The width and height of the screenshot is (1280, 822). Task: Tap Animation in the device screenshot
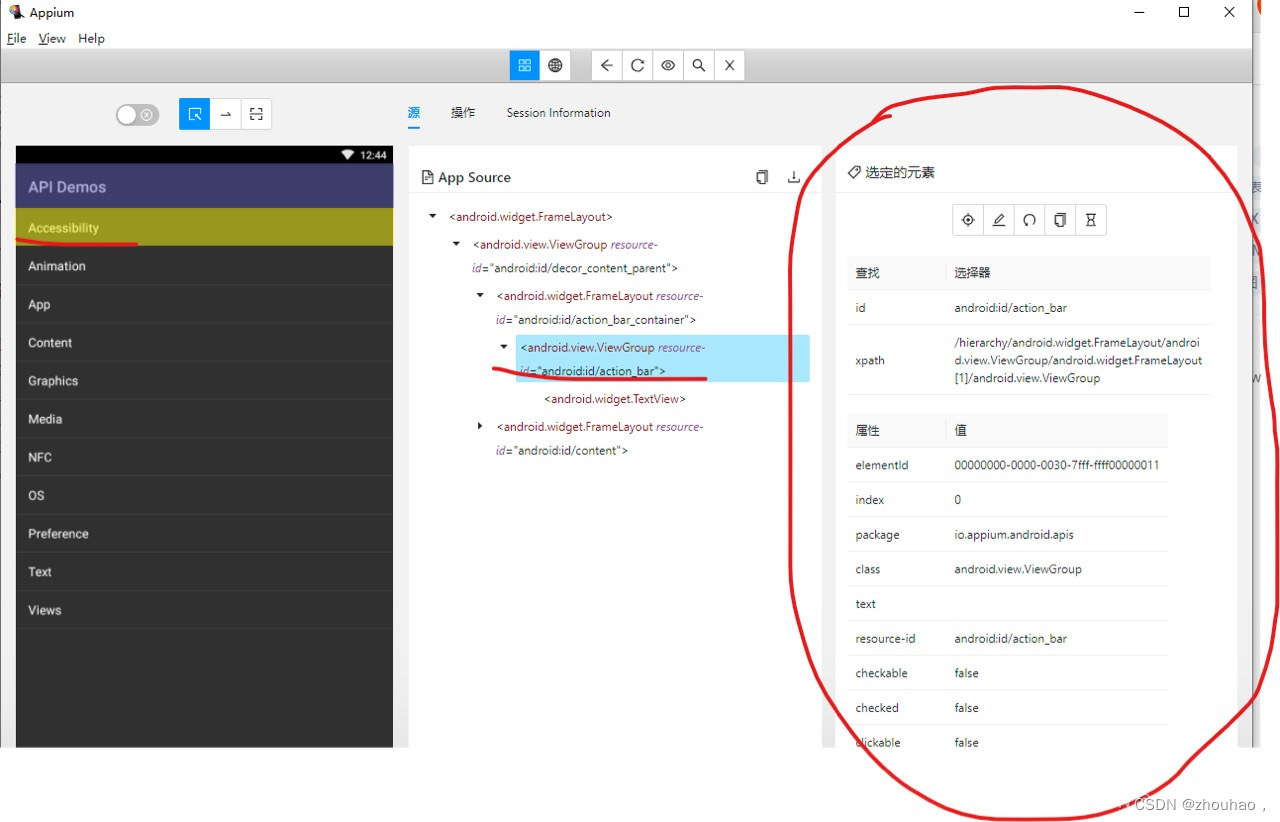tap(204, 266)
